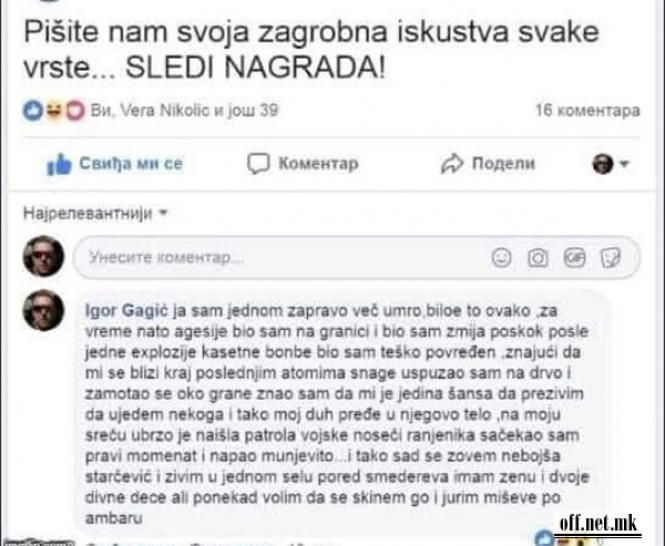Screen dimensions: 665x546
Task: Open Igor Gagić's profile name link
Action: pos(127,311)
